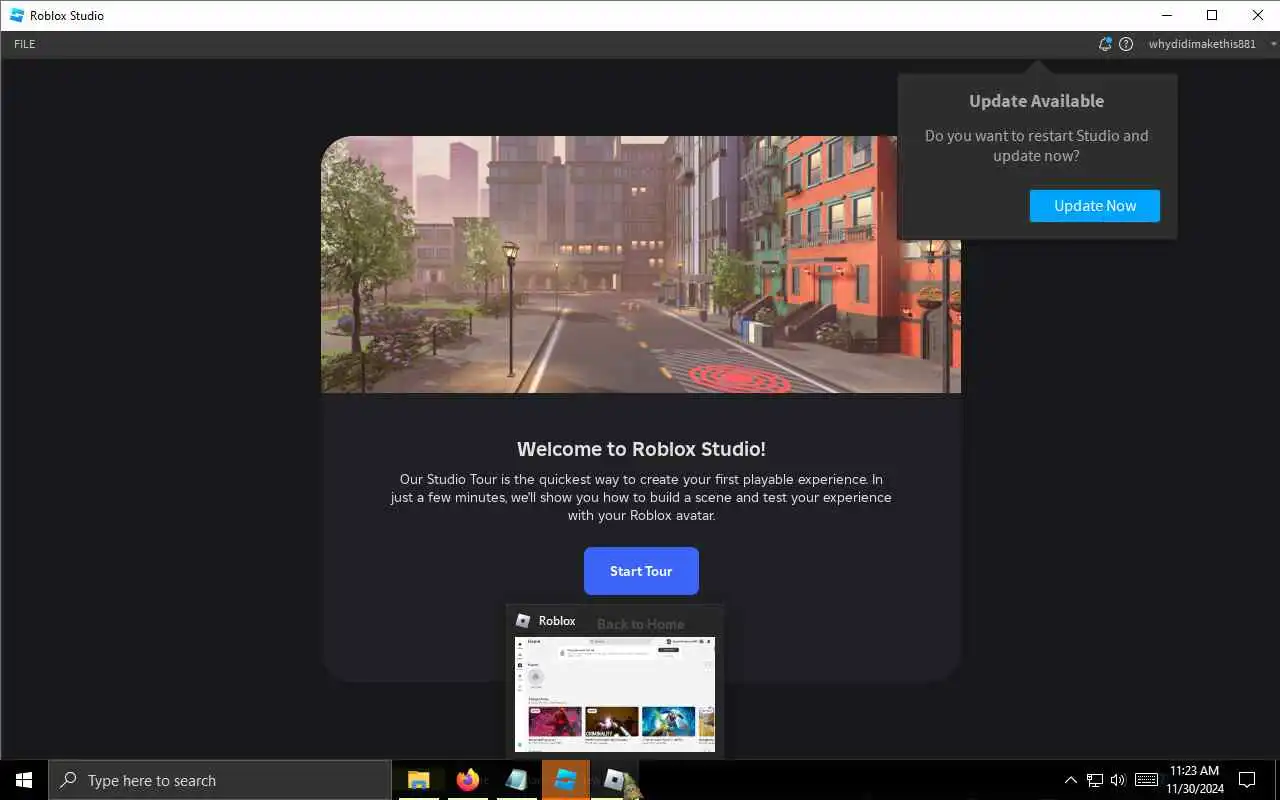
Task: Maximize the Roblox Studio window
Action: coord(1212,15)
